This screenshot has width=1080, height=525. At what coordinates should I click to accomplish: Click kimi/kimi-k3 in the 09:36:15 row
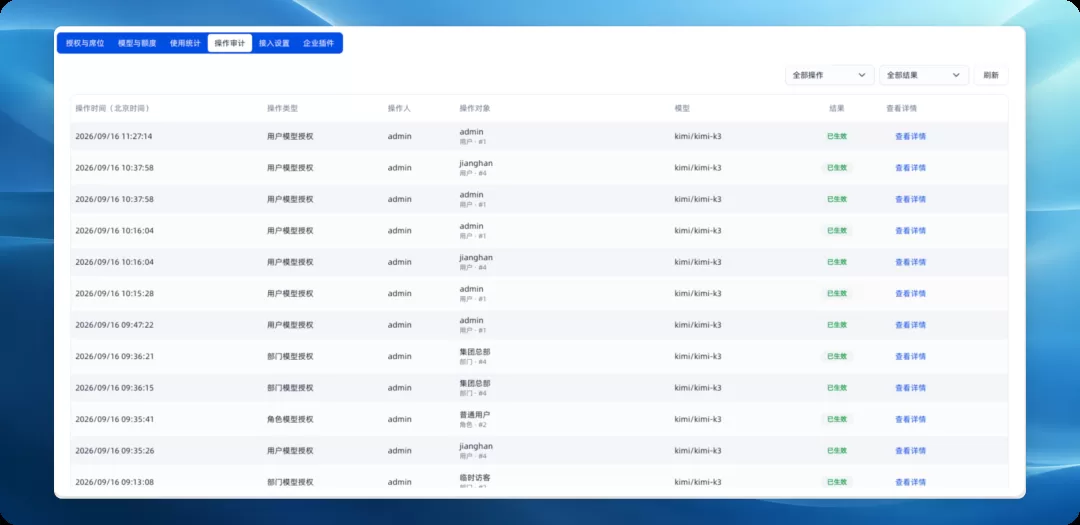(698, 388)
